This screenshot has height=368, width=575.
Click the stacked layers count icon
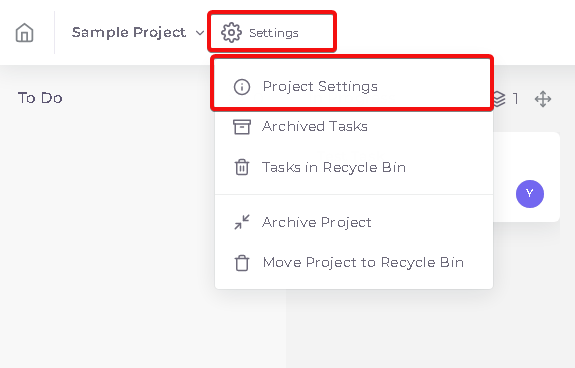(x=500, y=99)
